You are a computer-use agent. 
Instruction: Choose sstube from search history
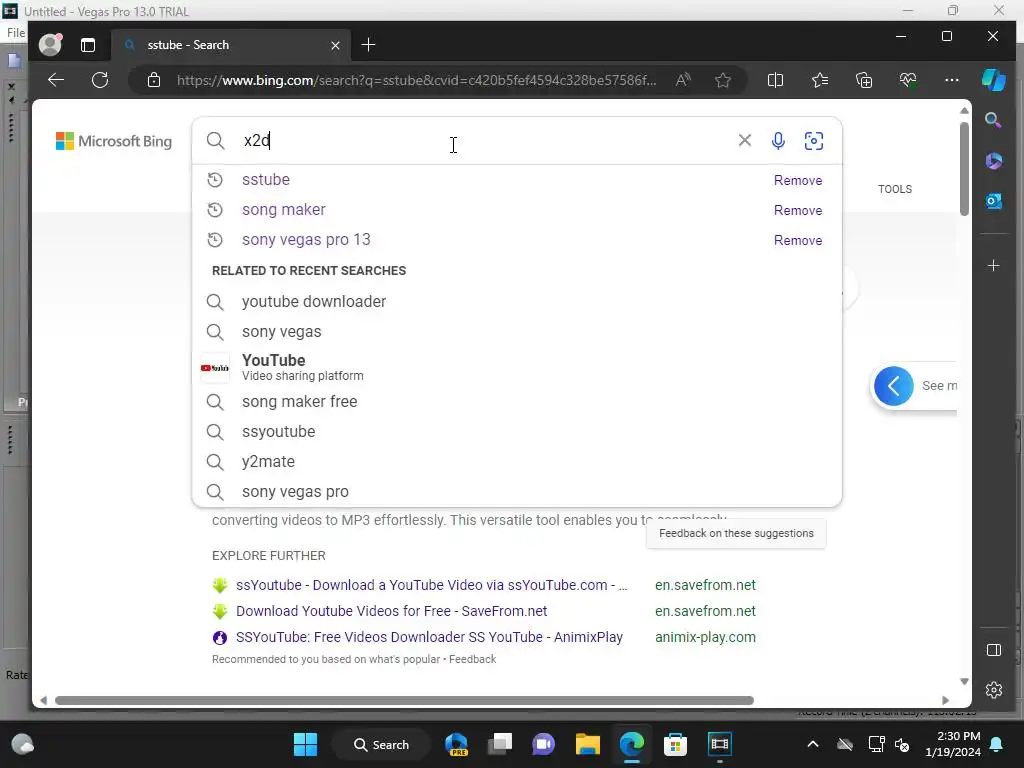pos(266,180)
